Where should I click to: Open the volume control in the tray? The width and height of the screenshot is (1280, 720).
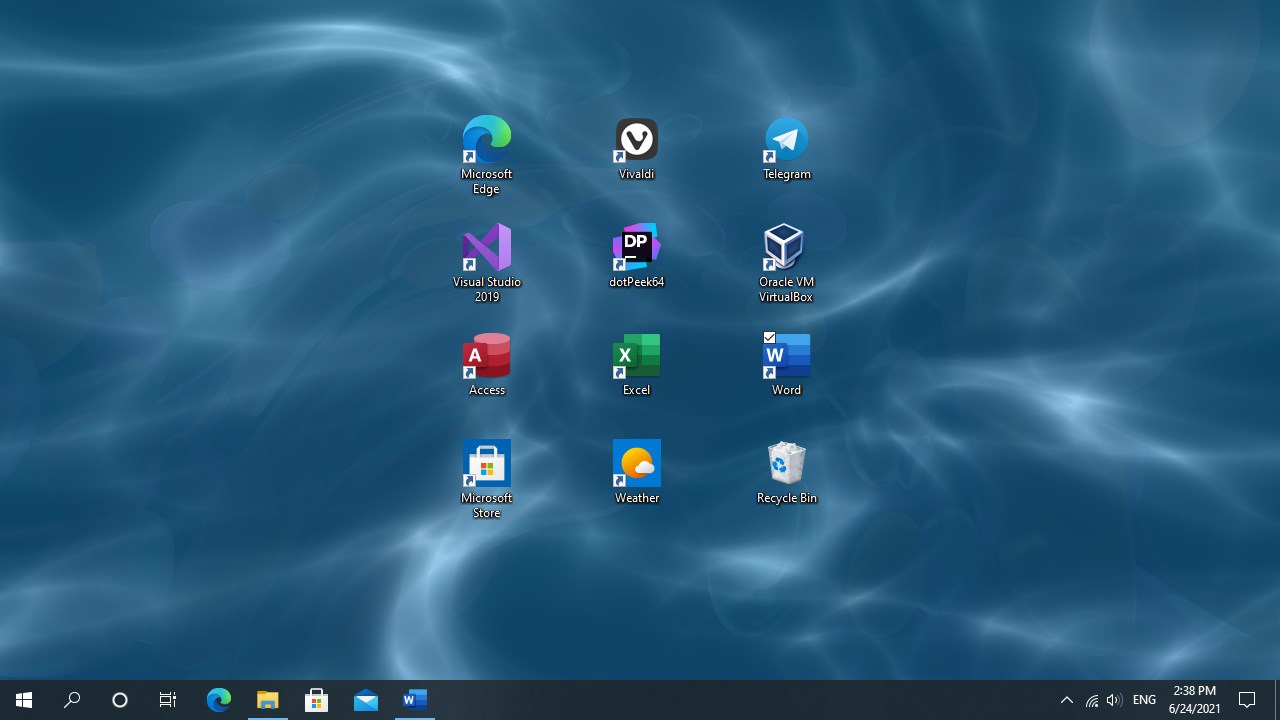[1114, 700]
